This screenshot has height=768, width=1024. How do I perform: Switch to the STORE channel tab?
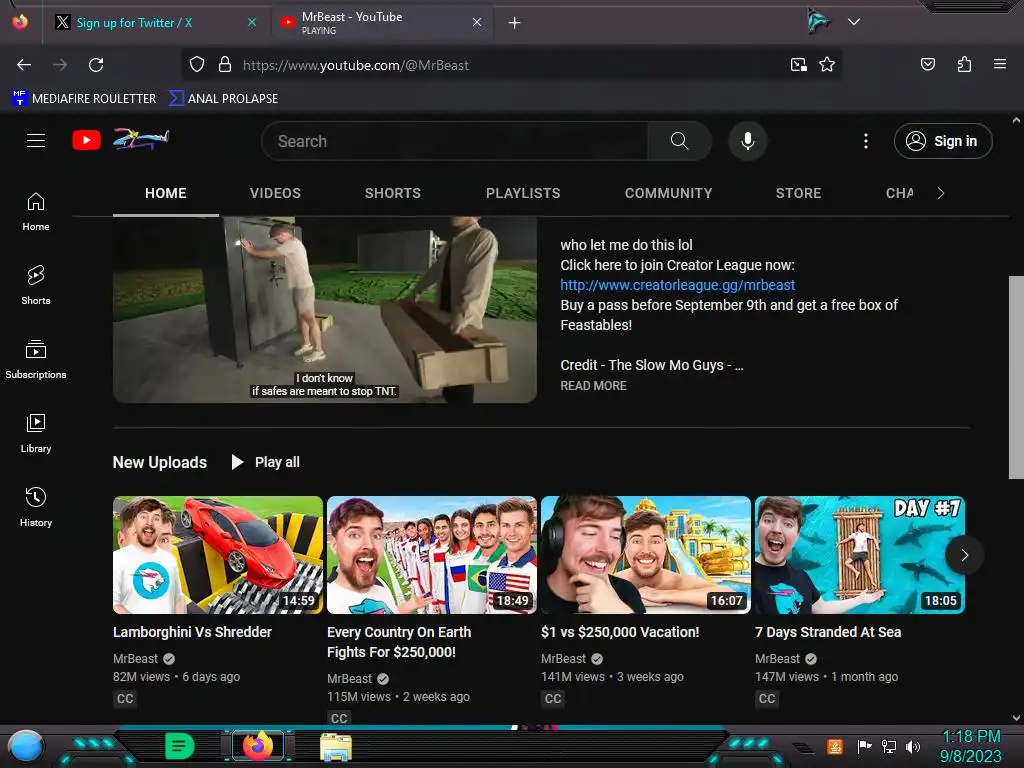point(798,193)
